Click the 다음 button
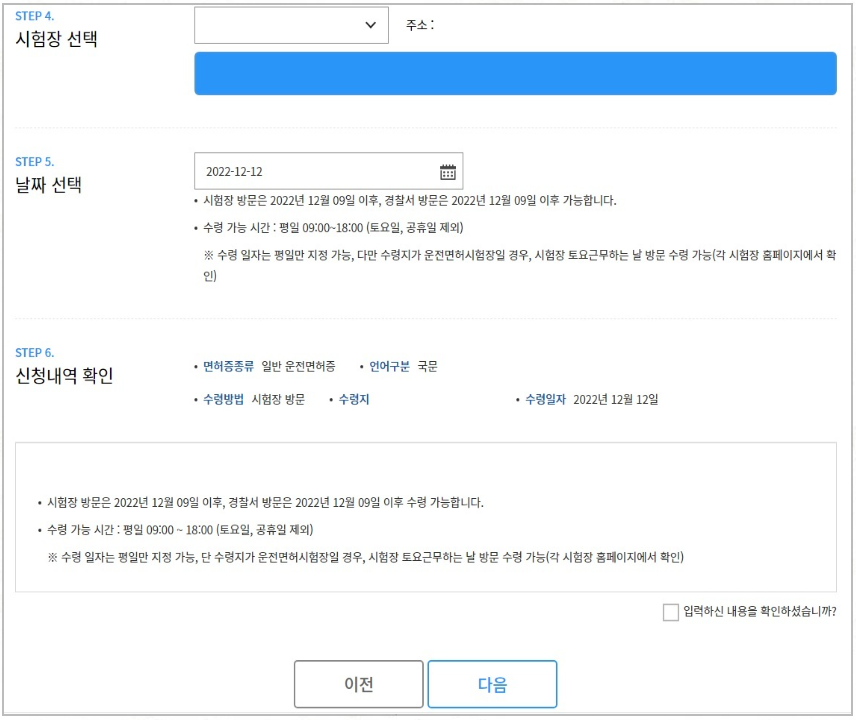Screen dimensions: 856x720 (x=492, y=684)
